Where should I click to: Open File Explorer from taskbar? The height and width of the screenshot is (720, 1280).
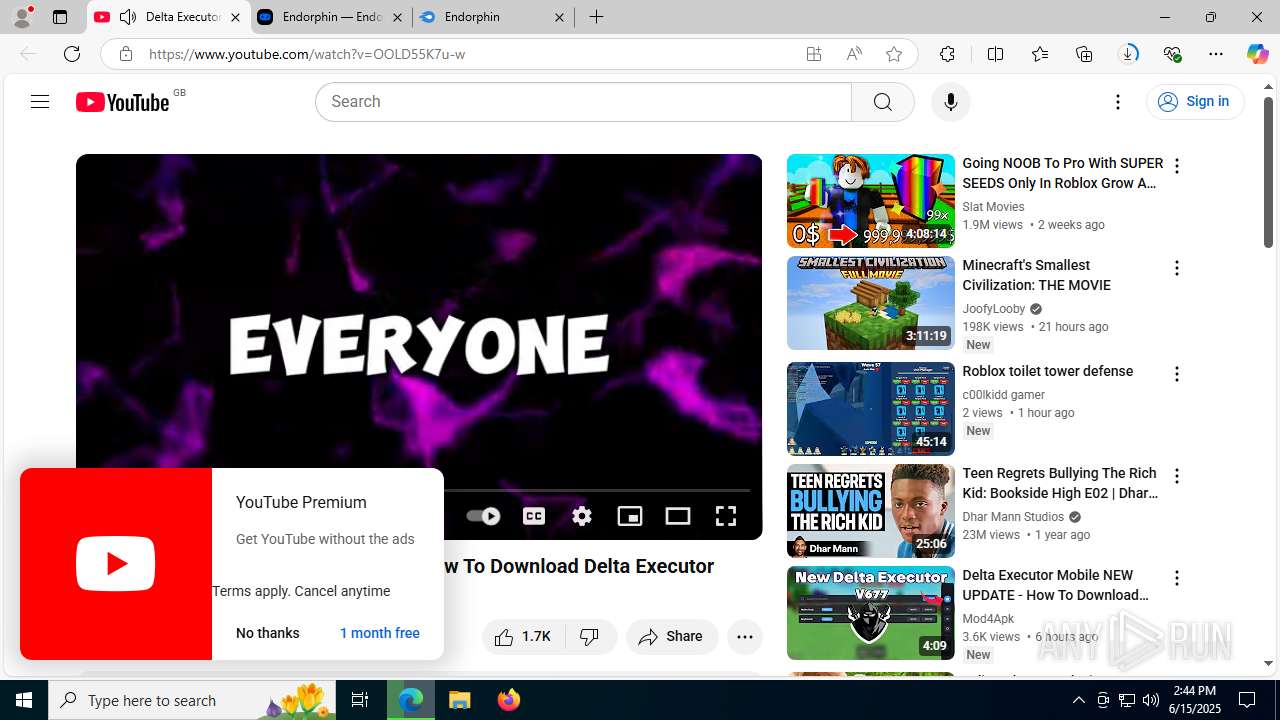[x=459, y=700]
